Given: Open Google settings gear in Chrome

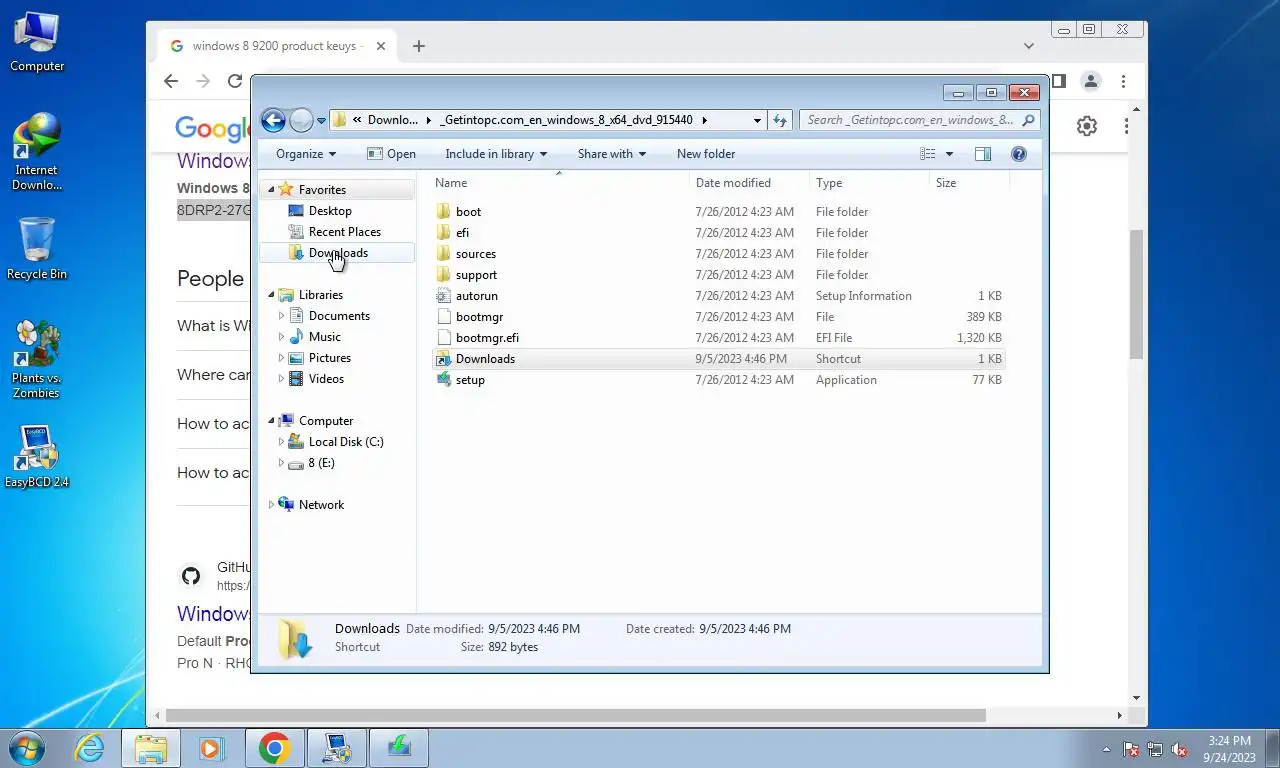Looking at the screenshot, I should pos(1087,126).
